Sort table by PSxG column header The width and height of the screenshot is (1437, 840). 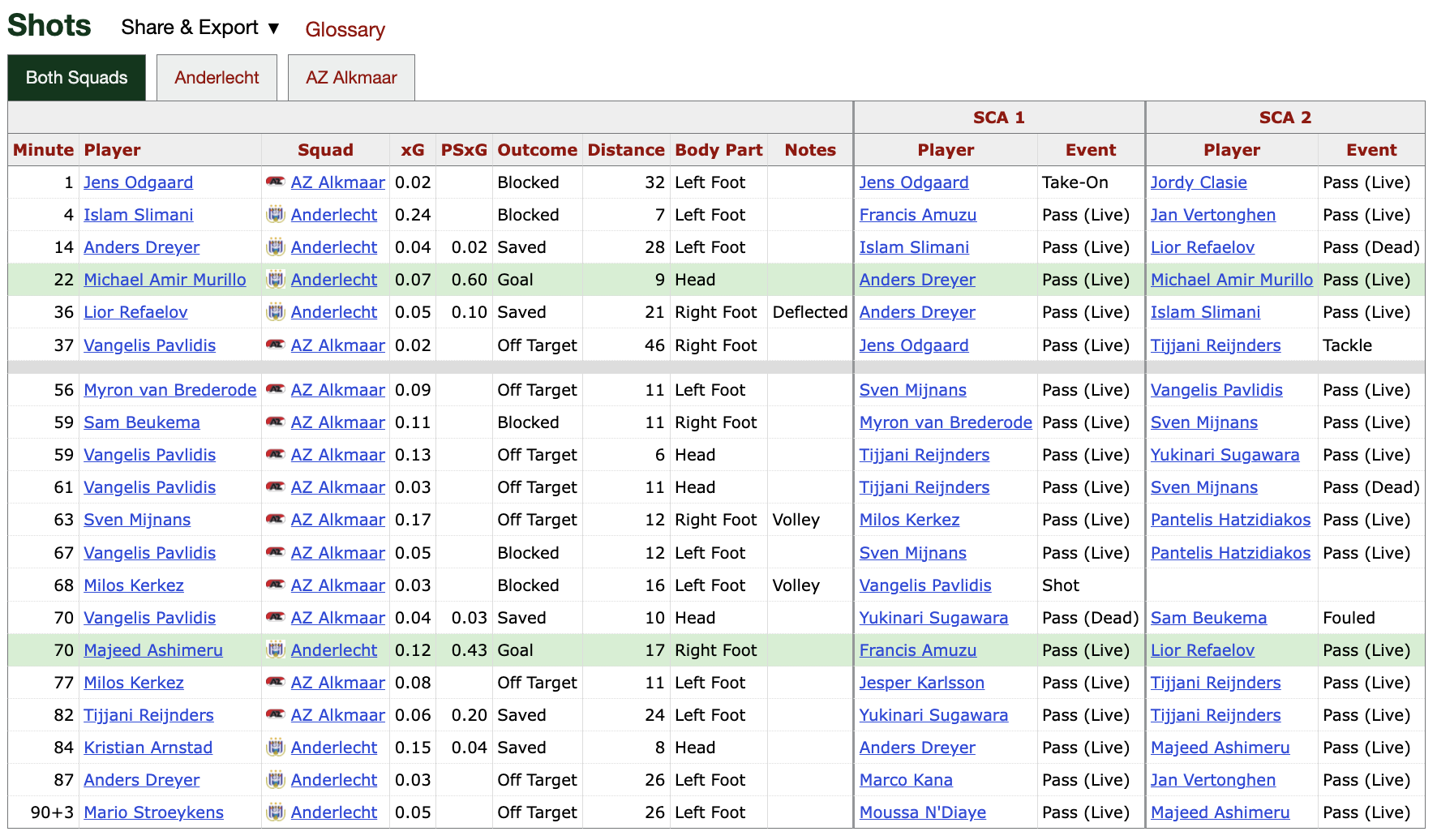(x=464, y=150)
